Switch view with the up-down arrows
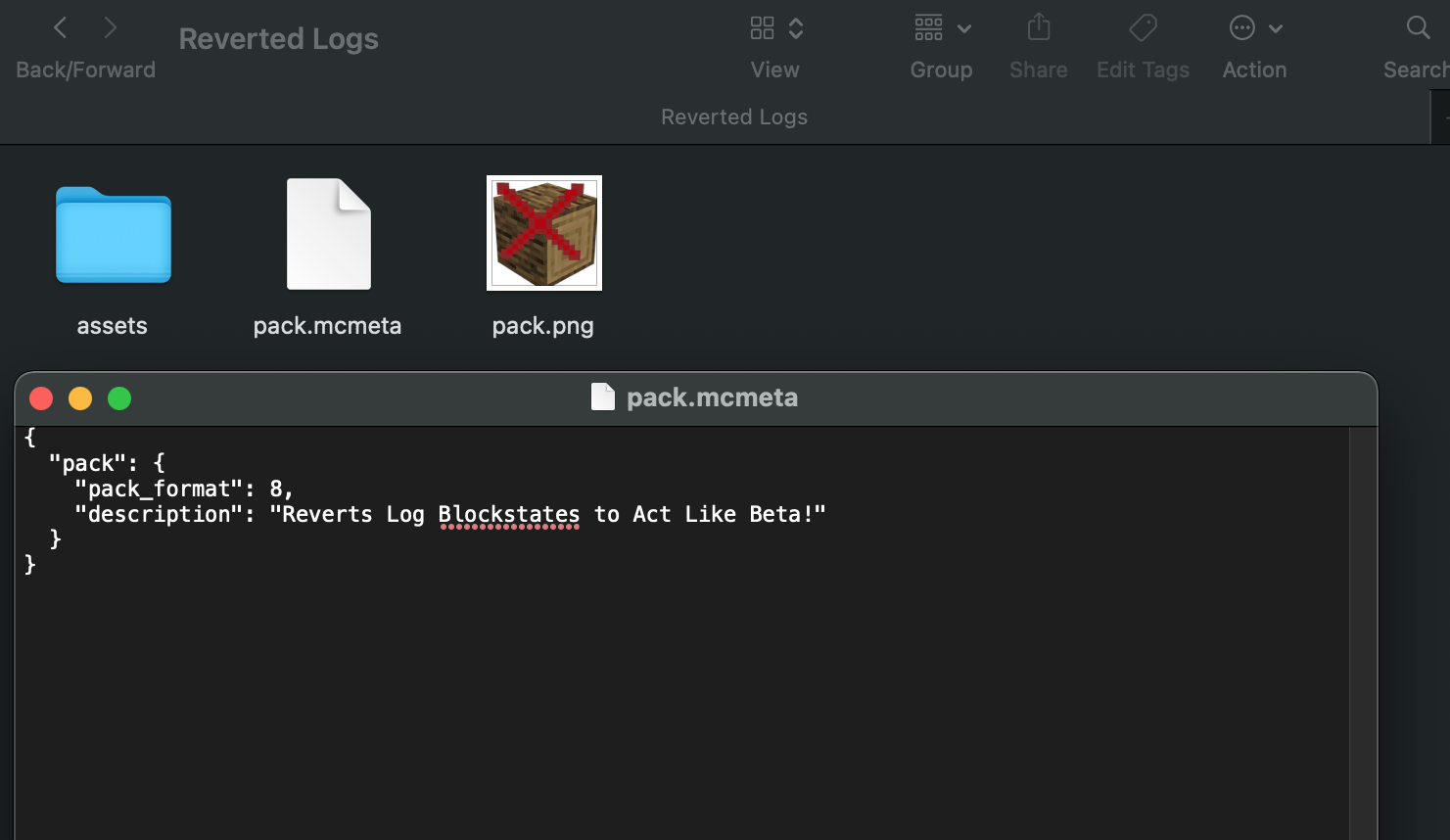 796,28
